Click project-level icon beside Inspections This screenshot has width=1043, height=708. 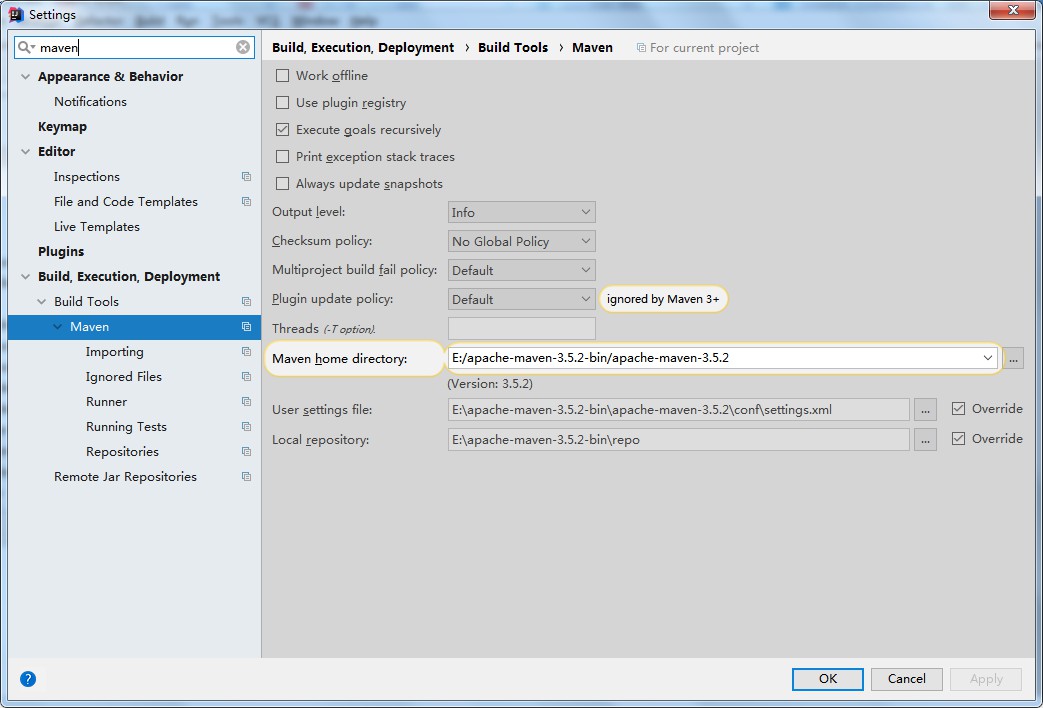(246, 176)
